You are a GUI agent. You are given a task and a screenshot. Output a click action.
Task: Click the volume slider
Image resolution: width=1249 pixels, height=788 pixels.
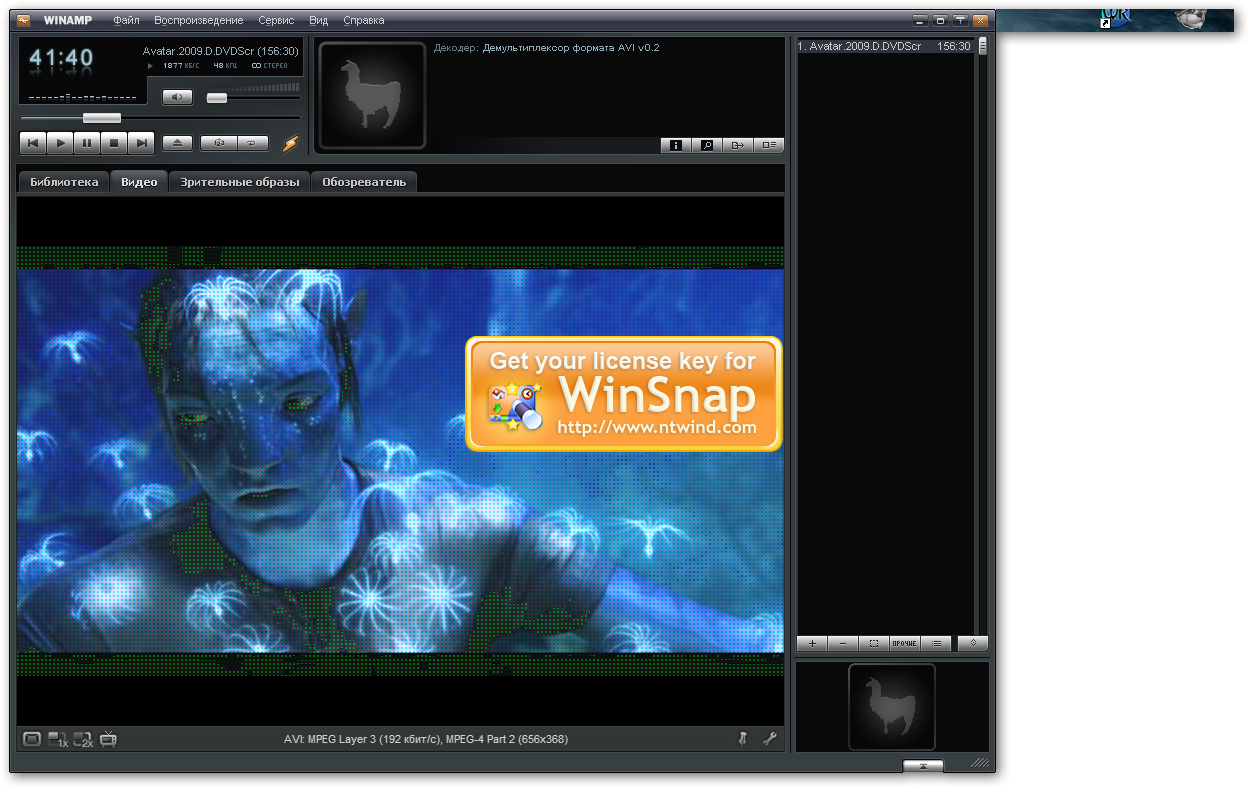(x=253, y=97)
